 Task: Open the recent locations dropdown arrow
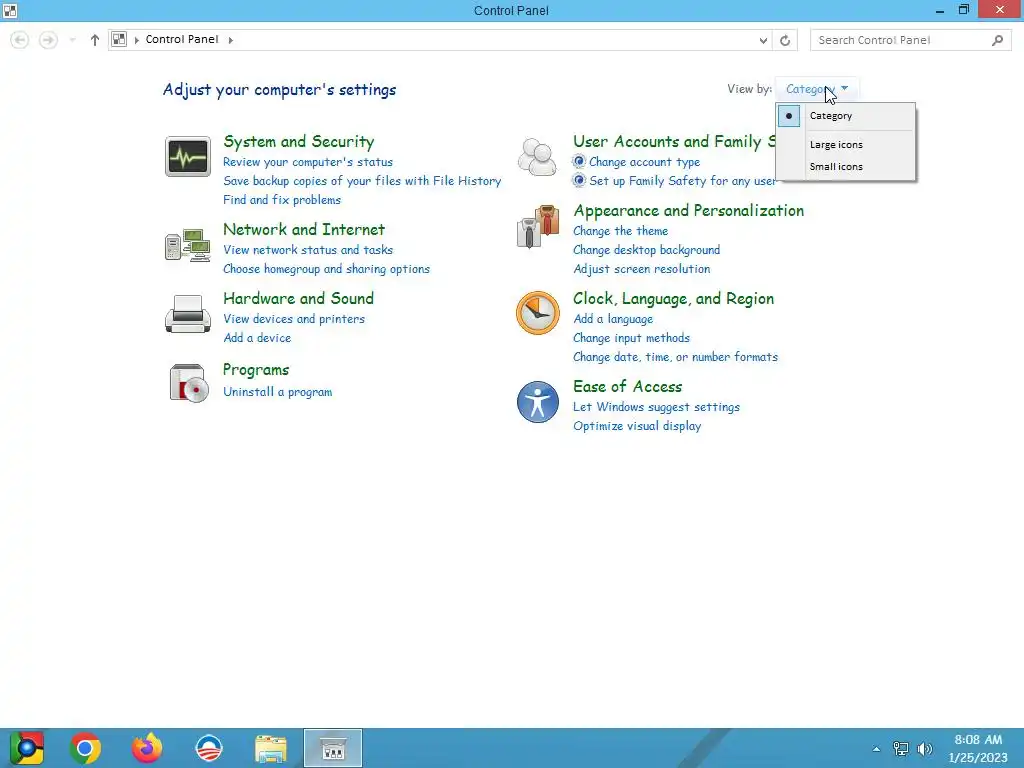[72, 40]
